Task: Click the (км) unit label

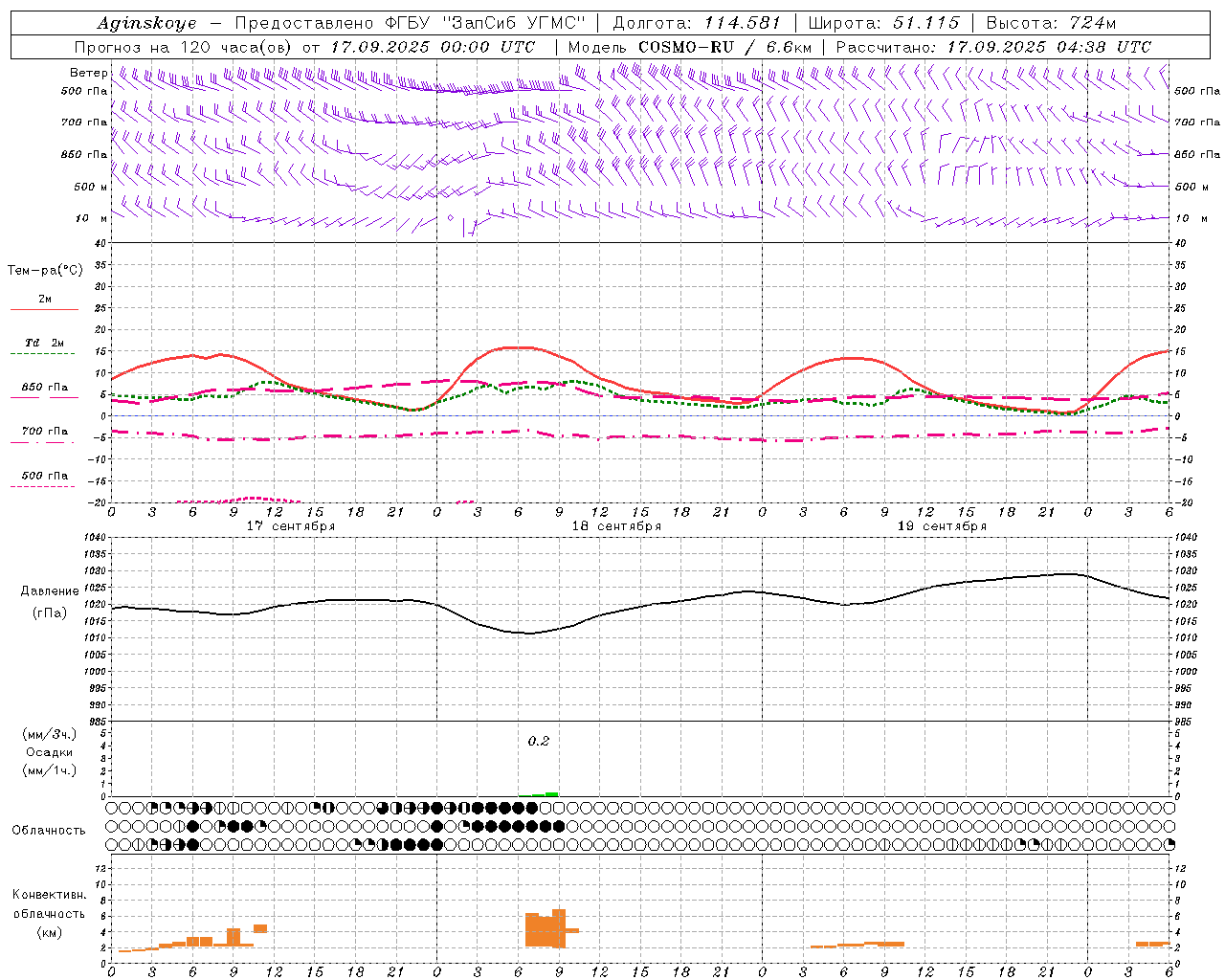Action: [49, 932]
